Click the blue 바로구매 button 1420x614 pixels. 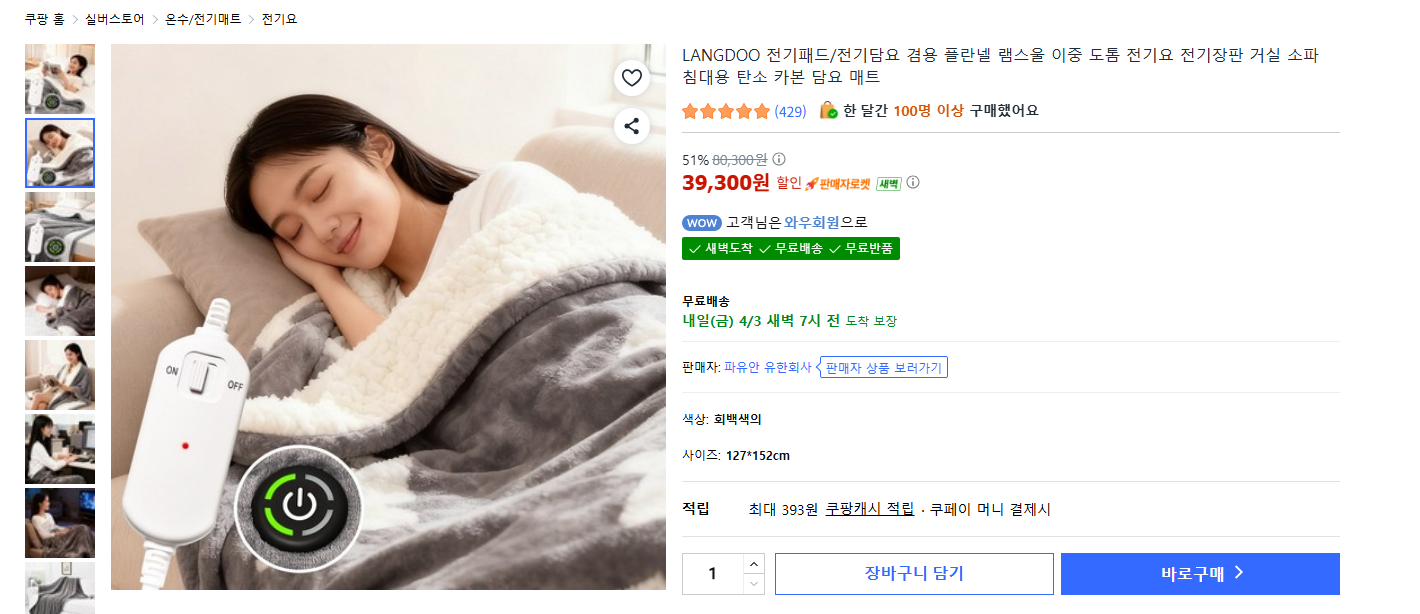tap(1200, 573)
